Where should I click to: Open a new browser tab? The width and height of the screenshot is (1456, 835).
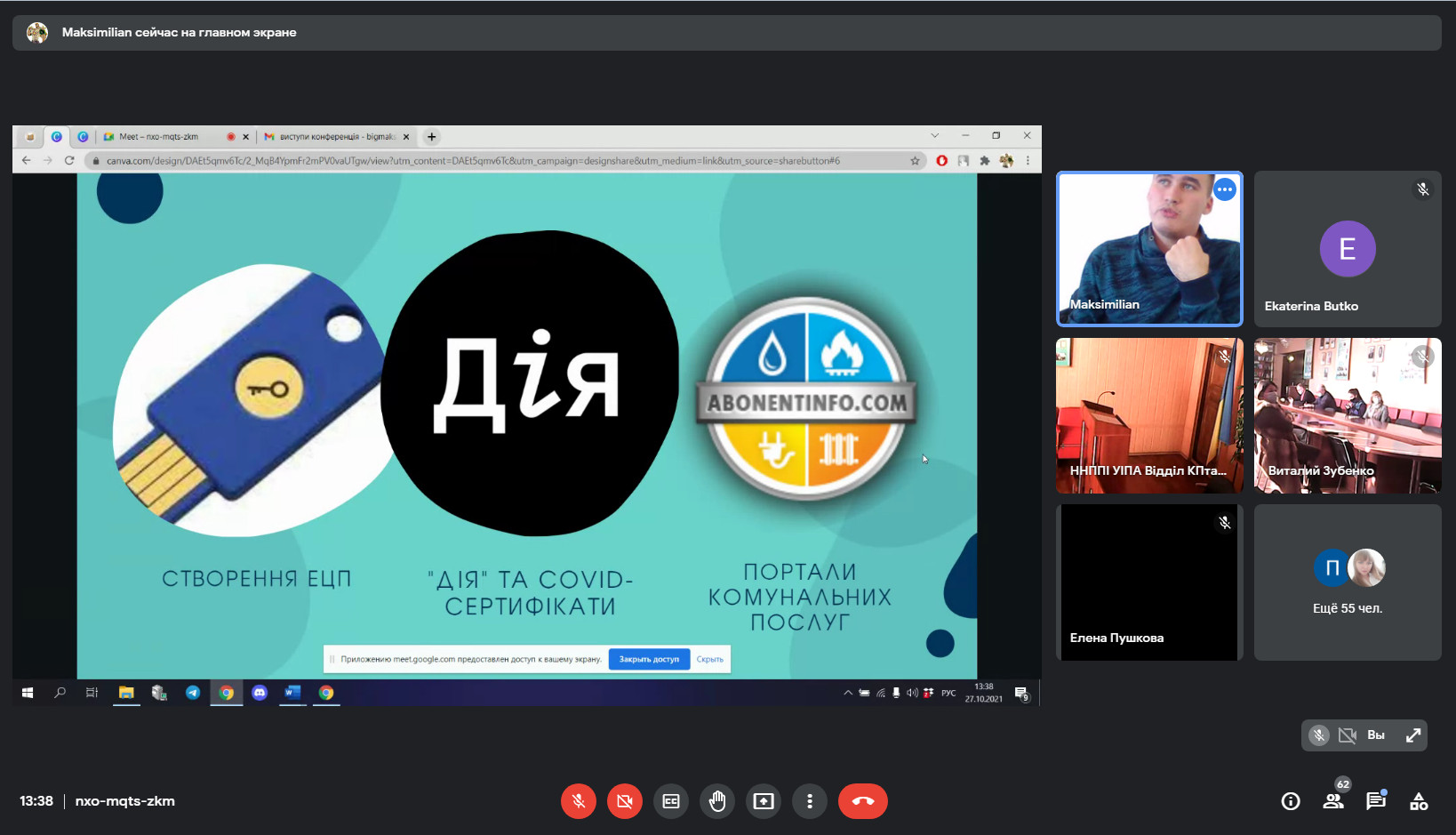[x=432, y=137]
